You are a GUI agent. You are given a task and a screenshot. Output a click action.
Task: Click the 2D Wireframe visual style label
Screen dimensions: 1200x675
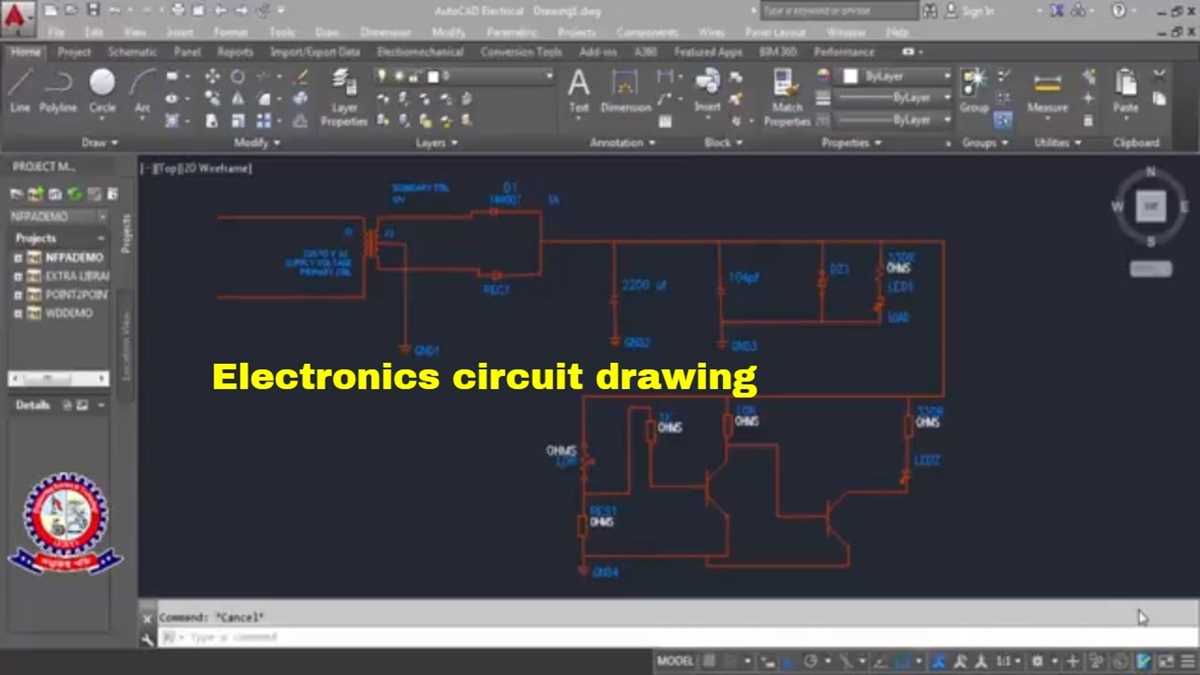pyautogui.click(x=216, y=169)
